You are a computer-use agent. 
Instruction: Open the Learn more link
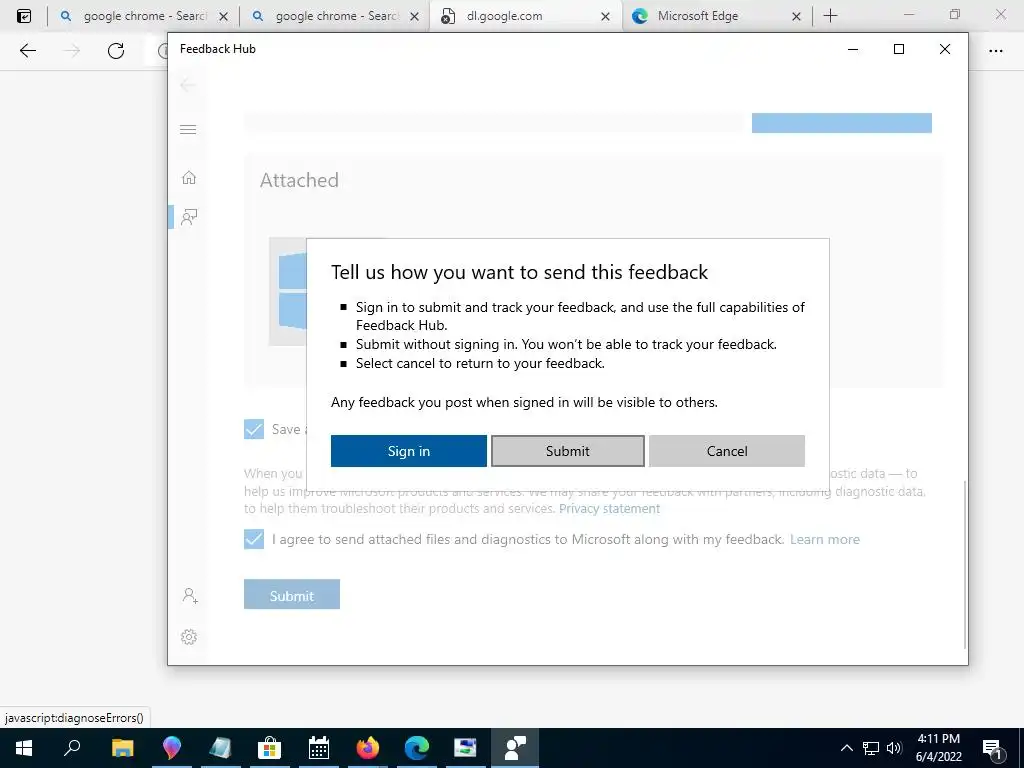tap(825, 539)
